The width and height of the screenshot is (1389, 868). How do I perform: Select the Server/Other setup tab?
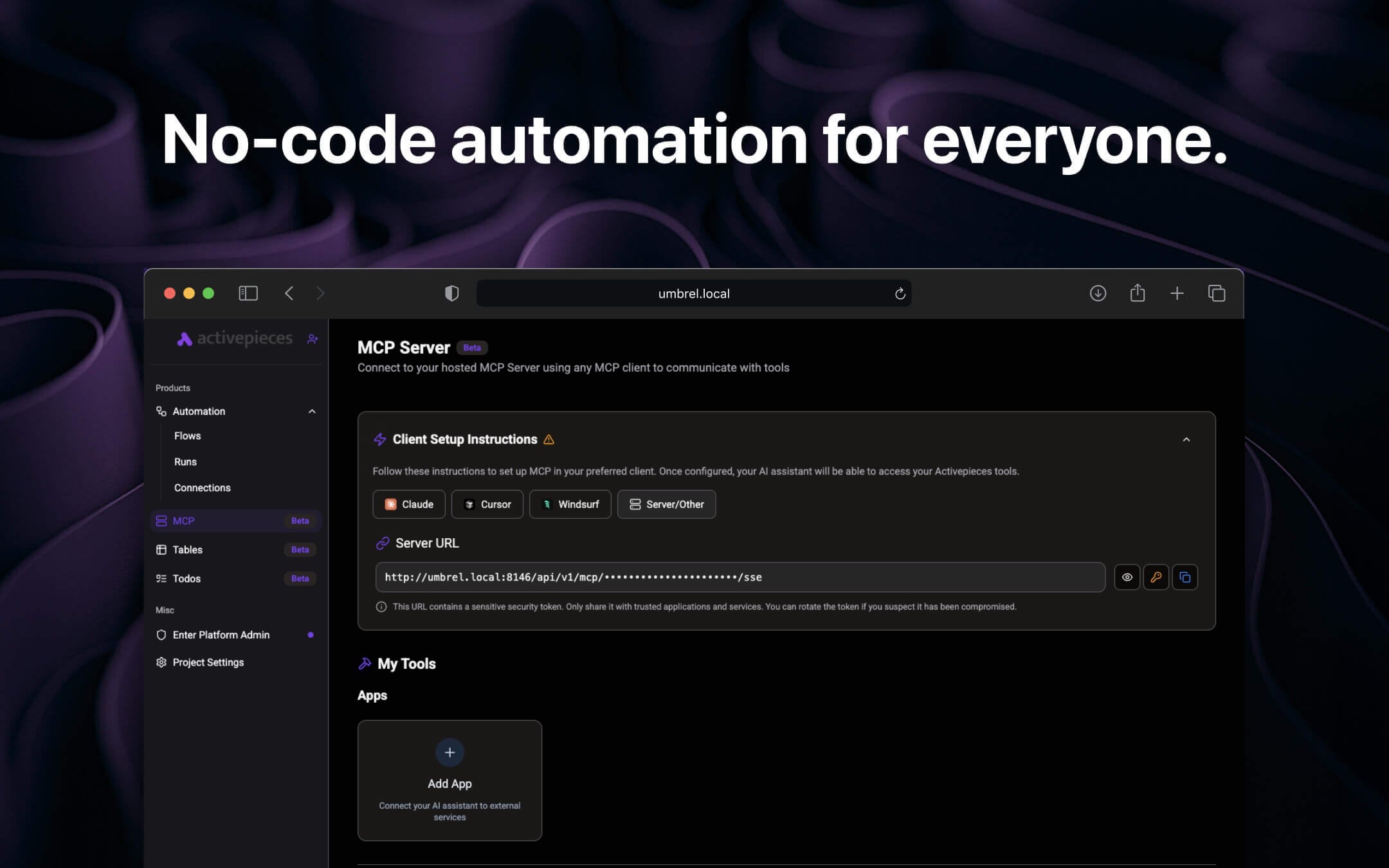tap(666, 504)
